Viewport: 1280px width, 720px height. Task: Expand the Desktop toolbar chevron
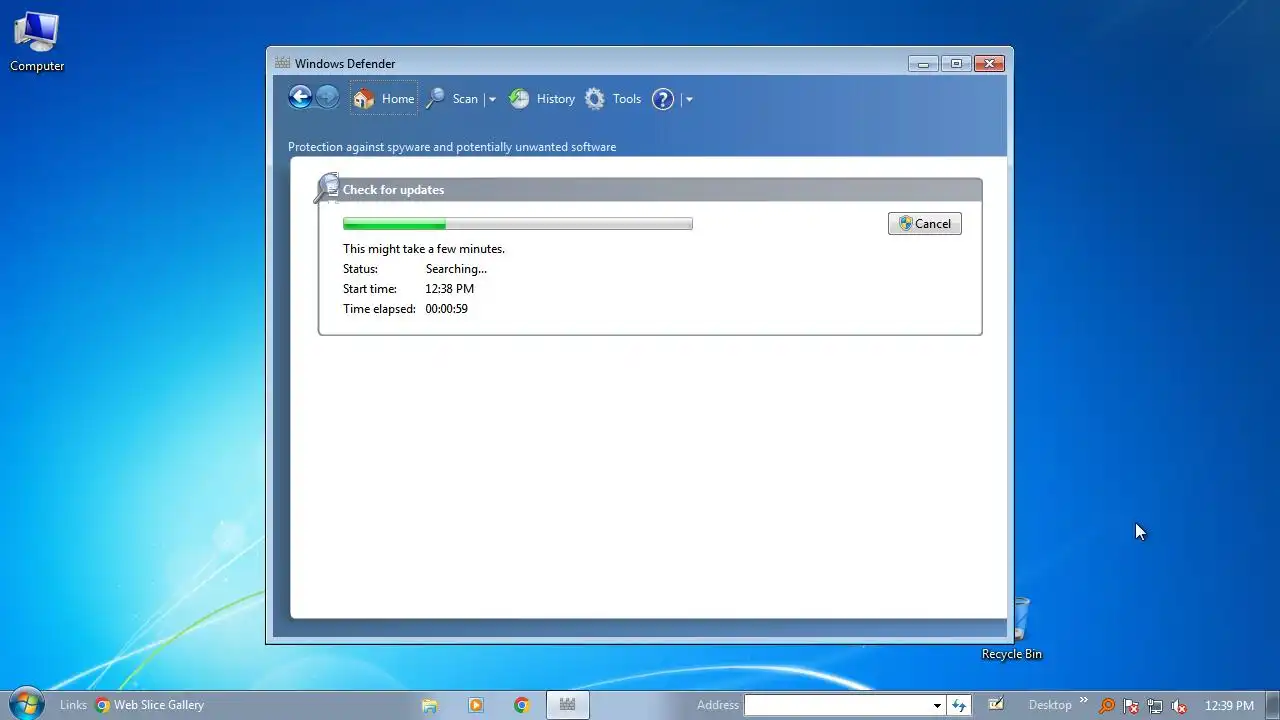(1083, 702)
